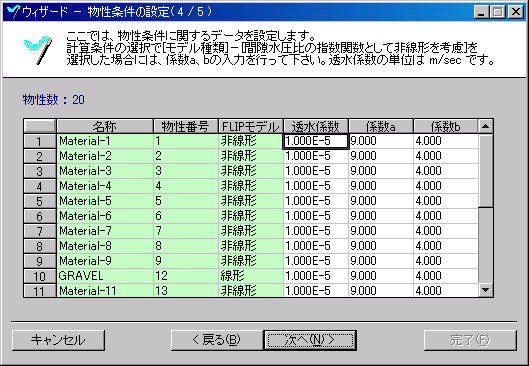Click the wand icon beside description text
Screen dimensions: 529x366
click(38, 51)
